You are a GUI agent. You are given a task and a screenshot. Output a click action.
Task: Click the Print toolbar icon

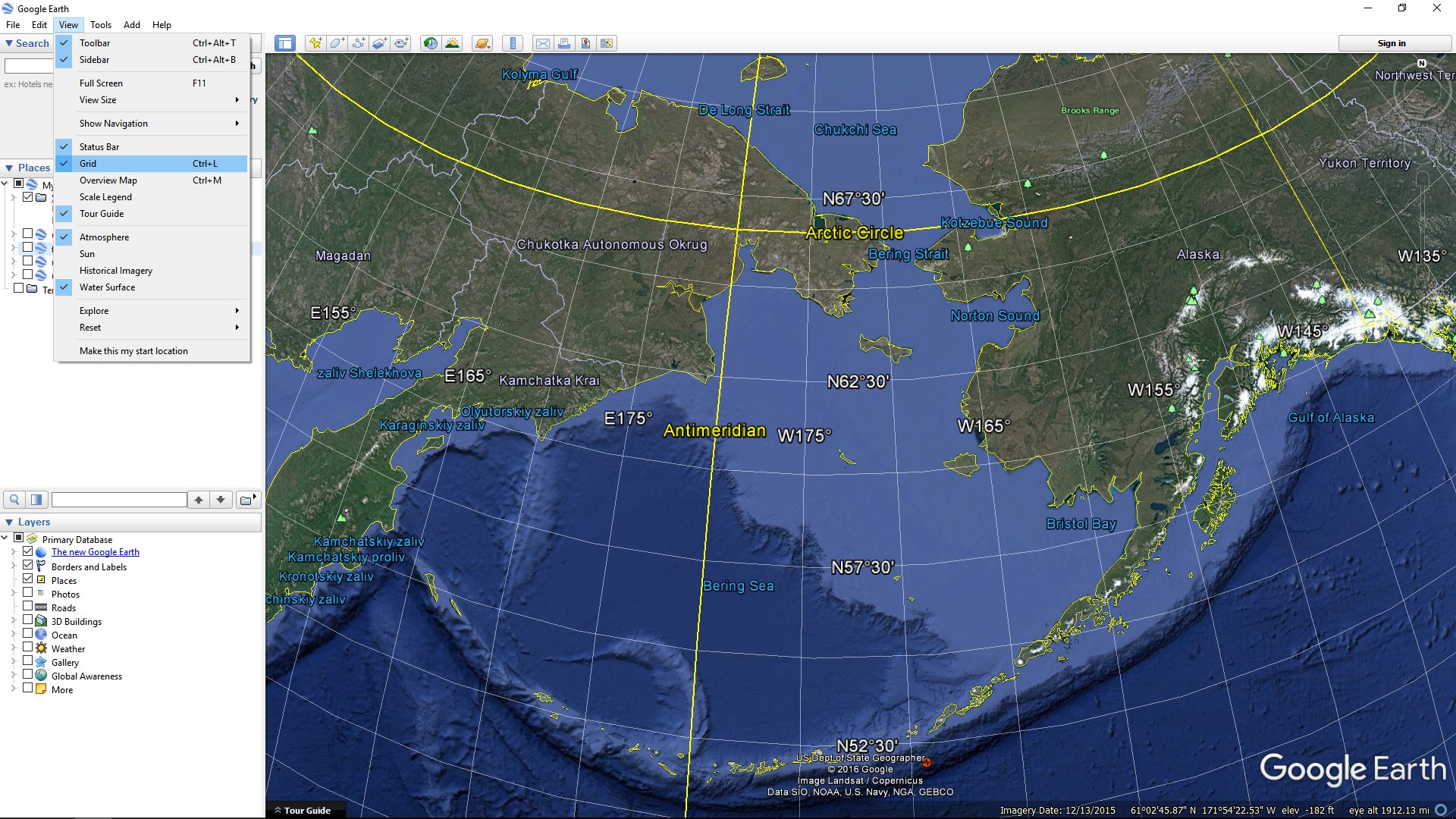click(564, 43)
